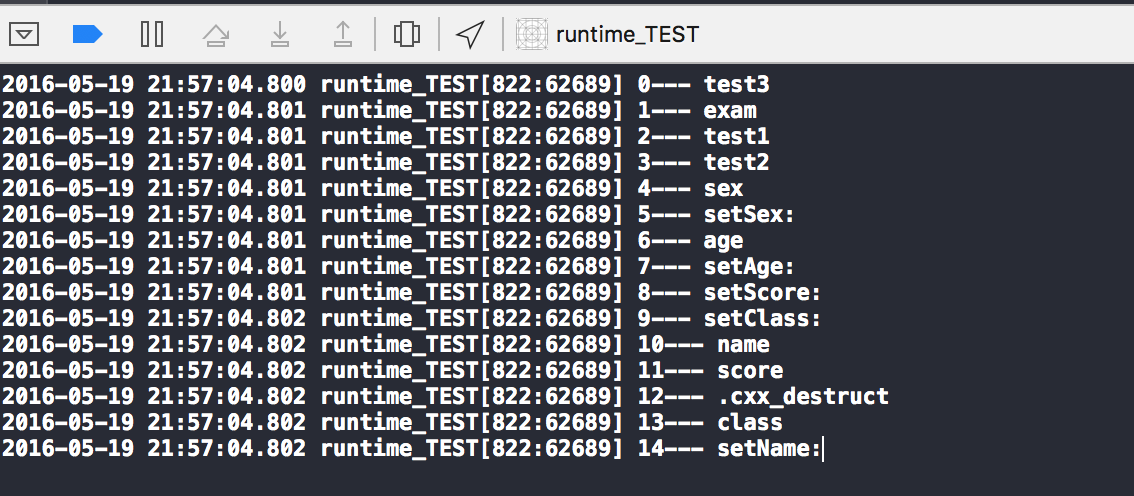Select runtime_TEST process label
This screenshot has height=496, width=1134.
(627, 35)
